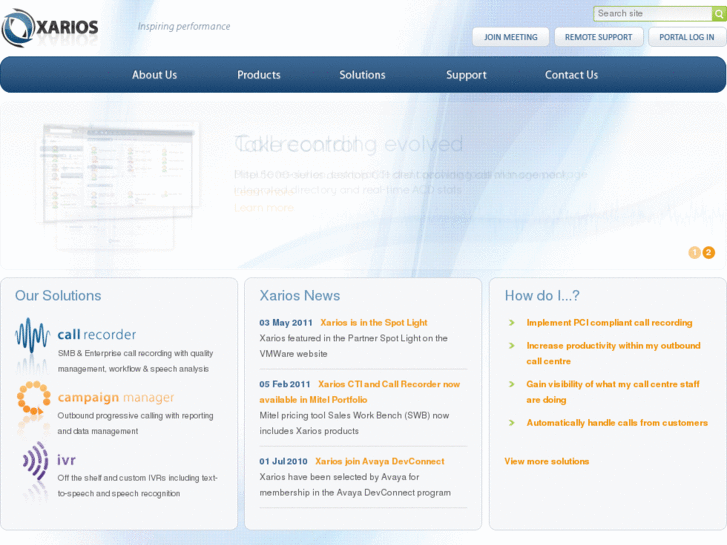Click the campaign manager orange ring icon
Screen dimensions: 727x545
point(33,398)
